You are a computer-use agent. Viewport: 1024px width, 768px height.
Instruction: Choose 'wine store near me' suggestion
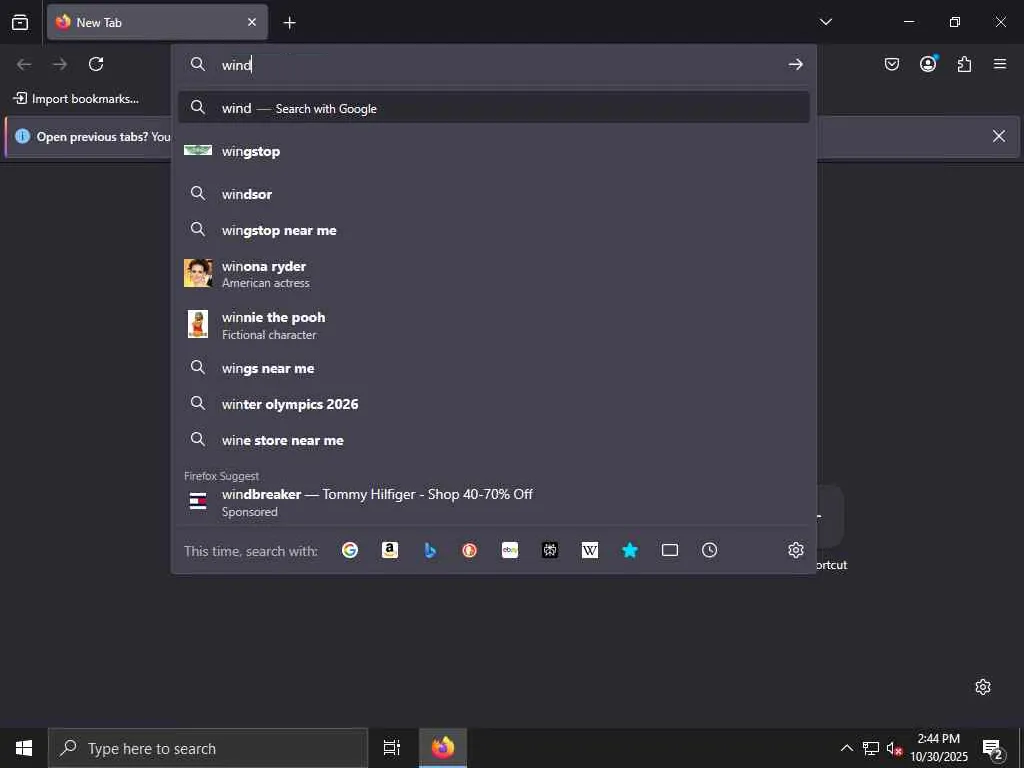click(x=494, y=440)
